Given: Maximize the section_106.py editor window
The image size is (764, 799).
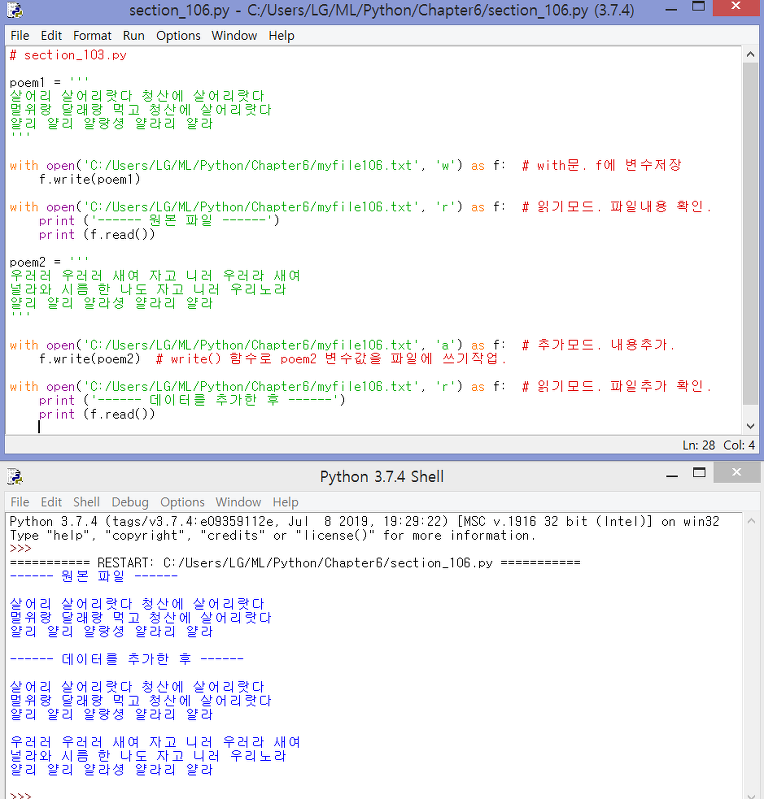Looking at the screenshot, I should click(x=698, y=7).
